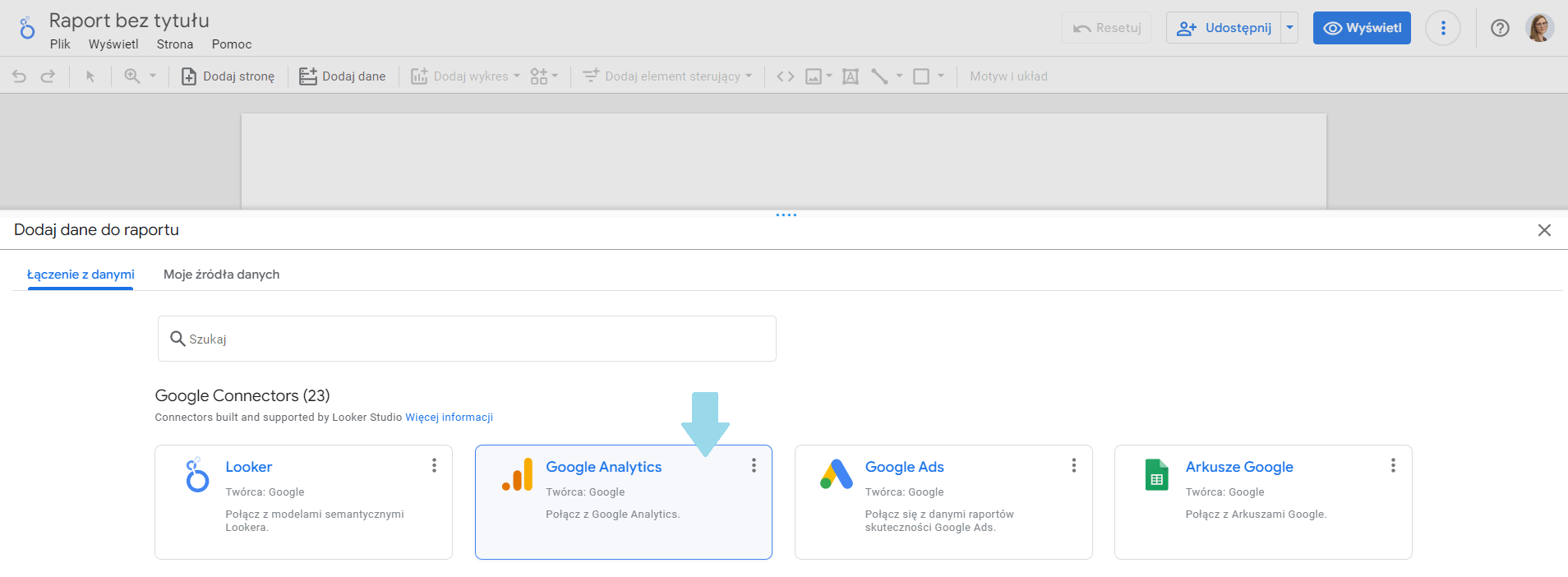Close the Dodaj dane do raportu panel
1568x577 pixels.
coord(1544,230)
